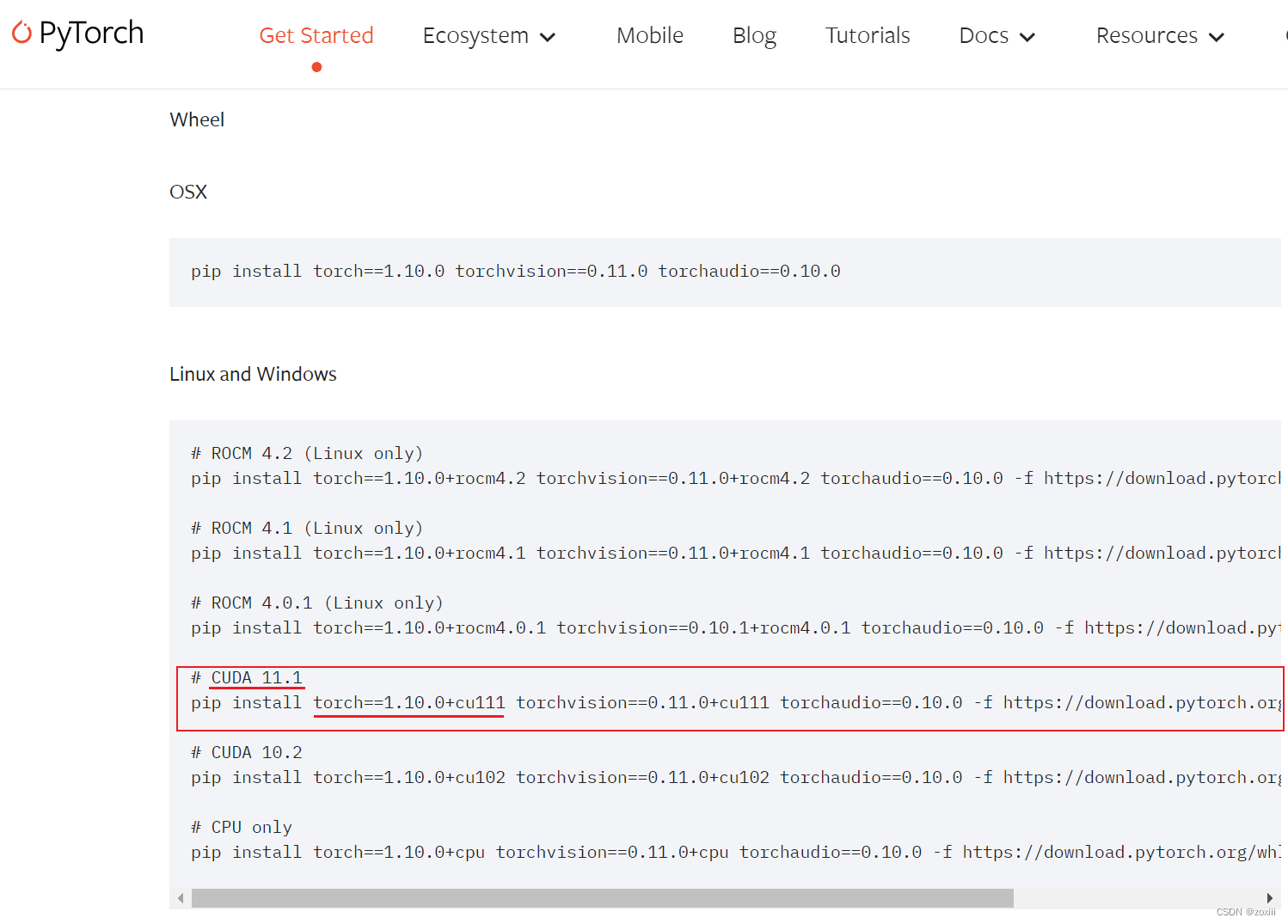The height and width of the screenshot is (924, 1288).
Task: Expand the Resources dropdown chevron
Action: pos(1217,38)
